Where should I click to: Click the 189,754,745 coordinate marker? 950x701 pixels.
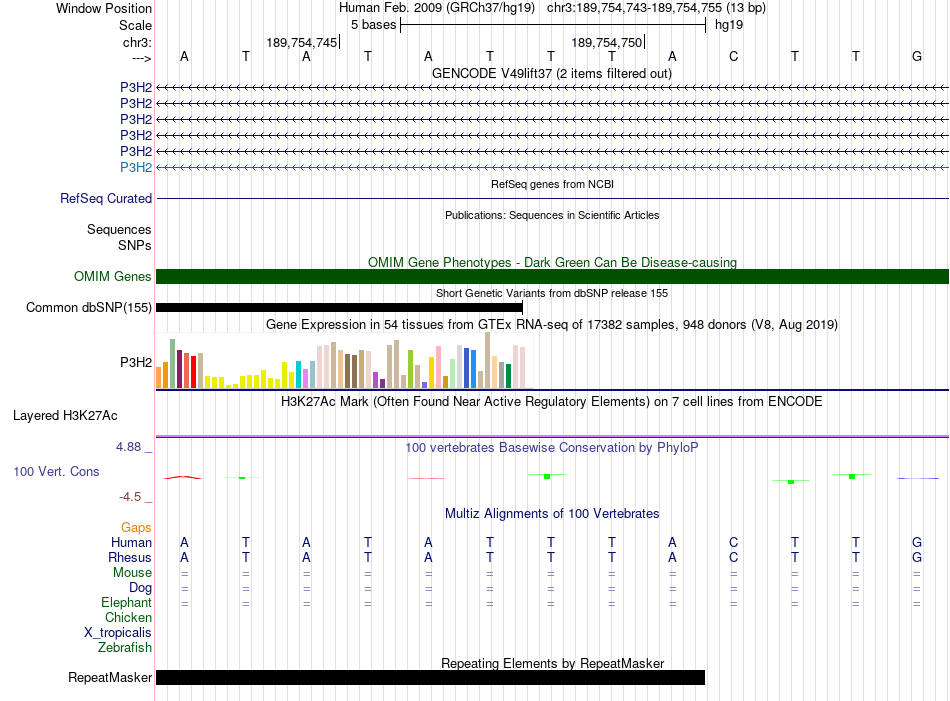click(302, 42)
